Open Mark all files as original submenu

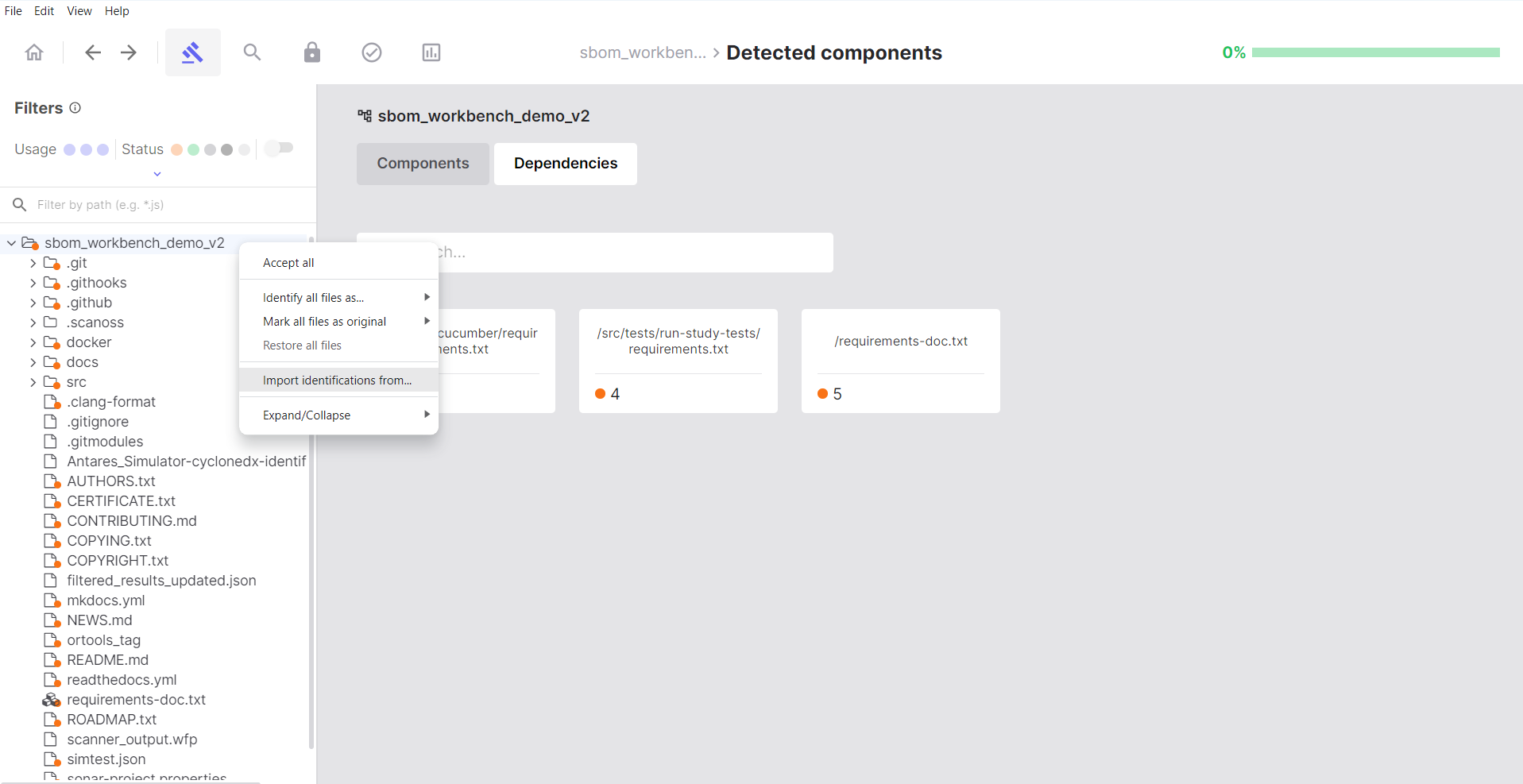click(338, 322)
